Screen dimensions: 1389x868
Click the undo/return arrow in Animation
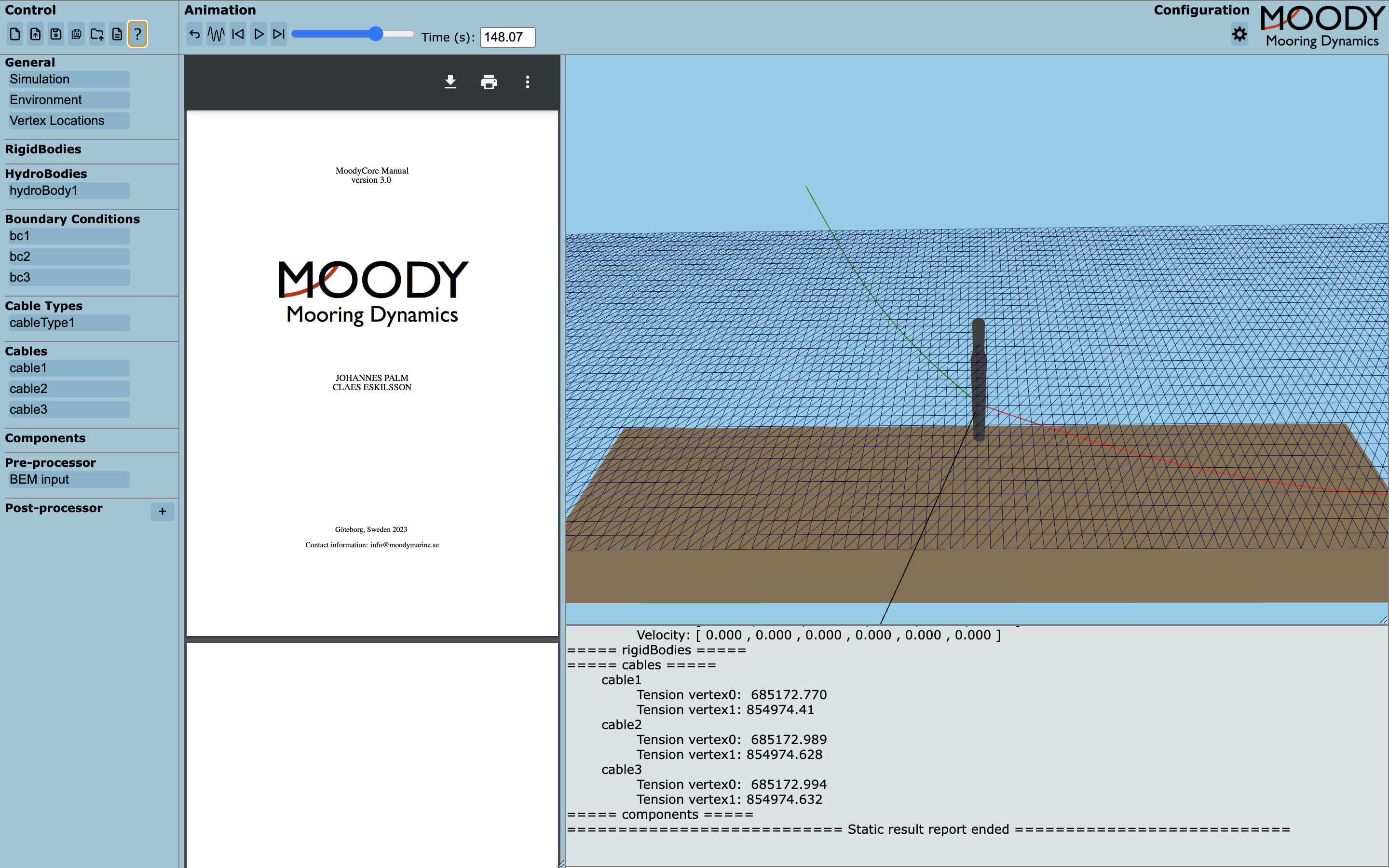pos(194,34)
